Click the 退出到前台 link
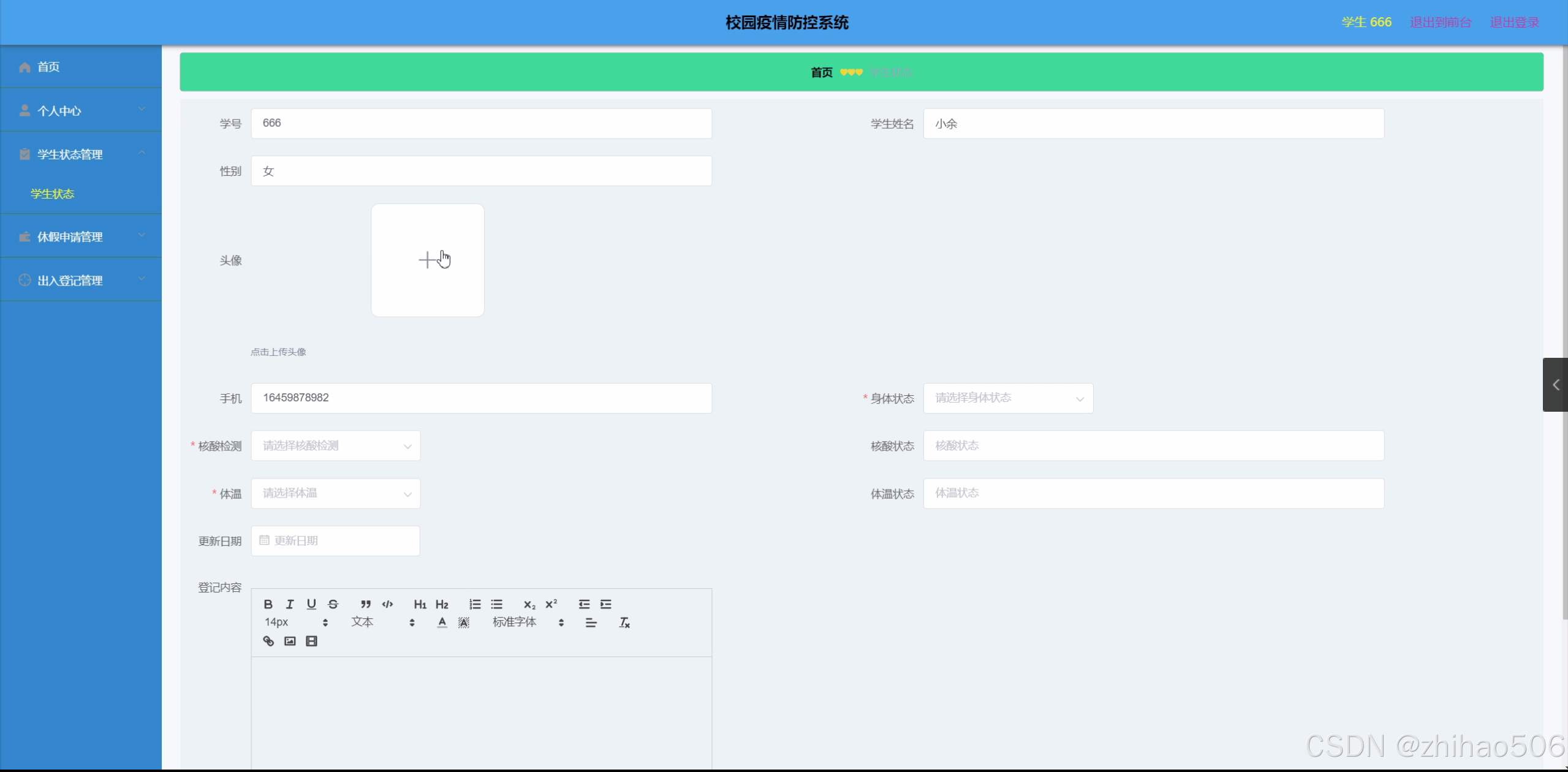The image size is (1568, 772). point(1440,23)
